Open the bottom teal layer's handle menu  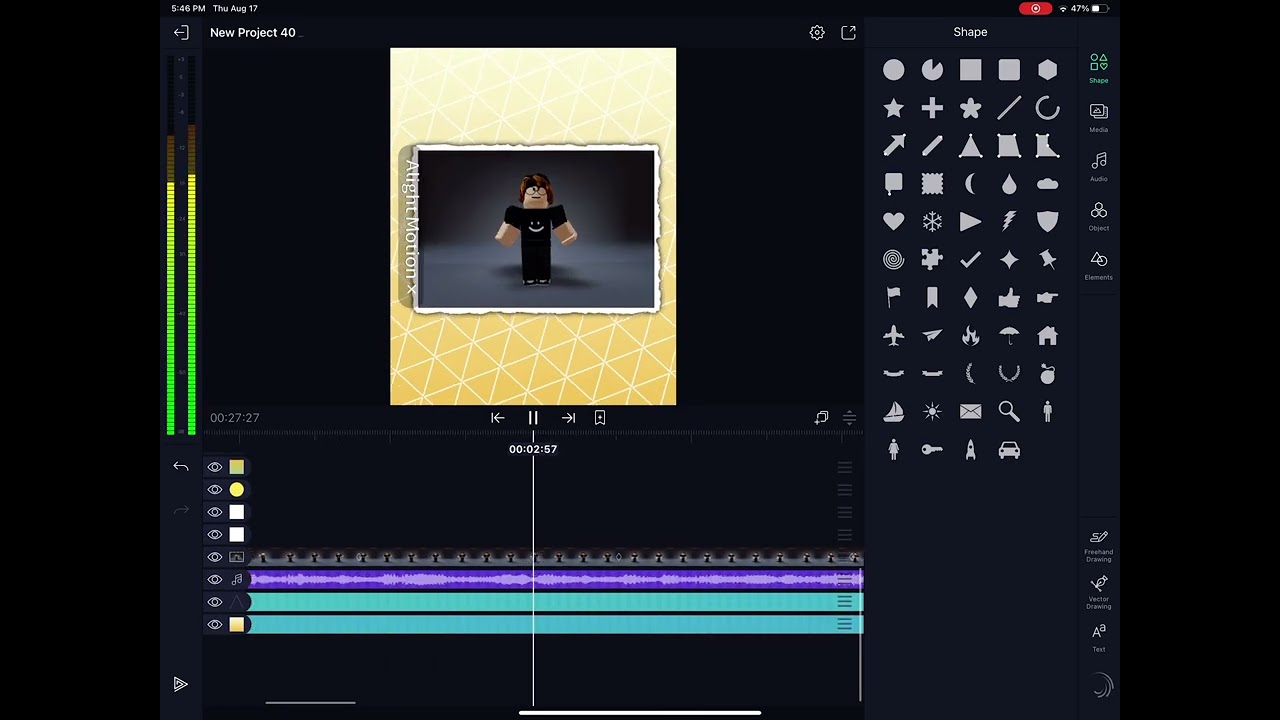click(x=845, y=624)
